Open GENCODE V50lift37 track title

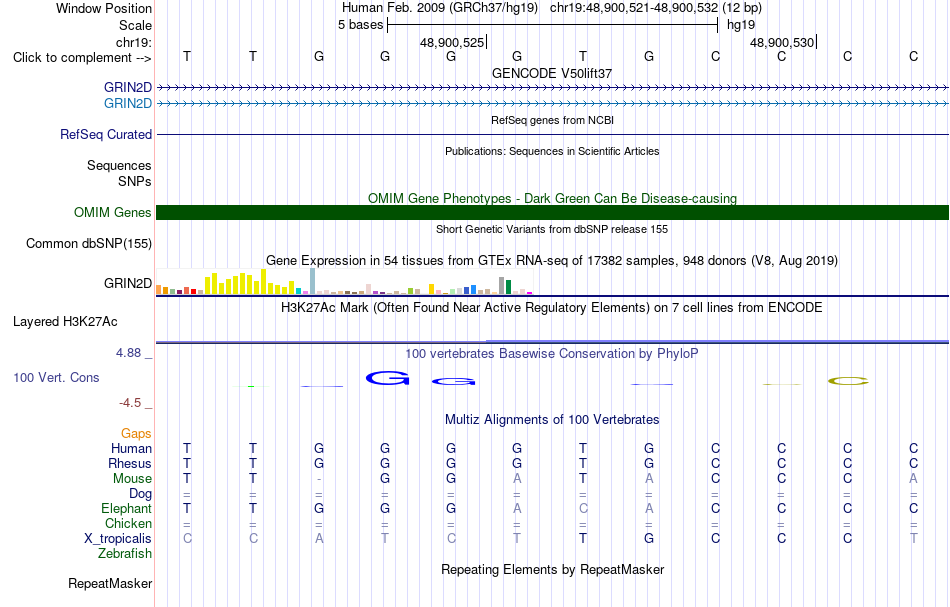[x=552, y=73]
